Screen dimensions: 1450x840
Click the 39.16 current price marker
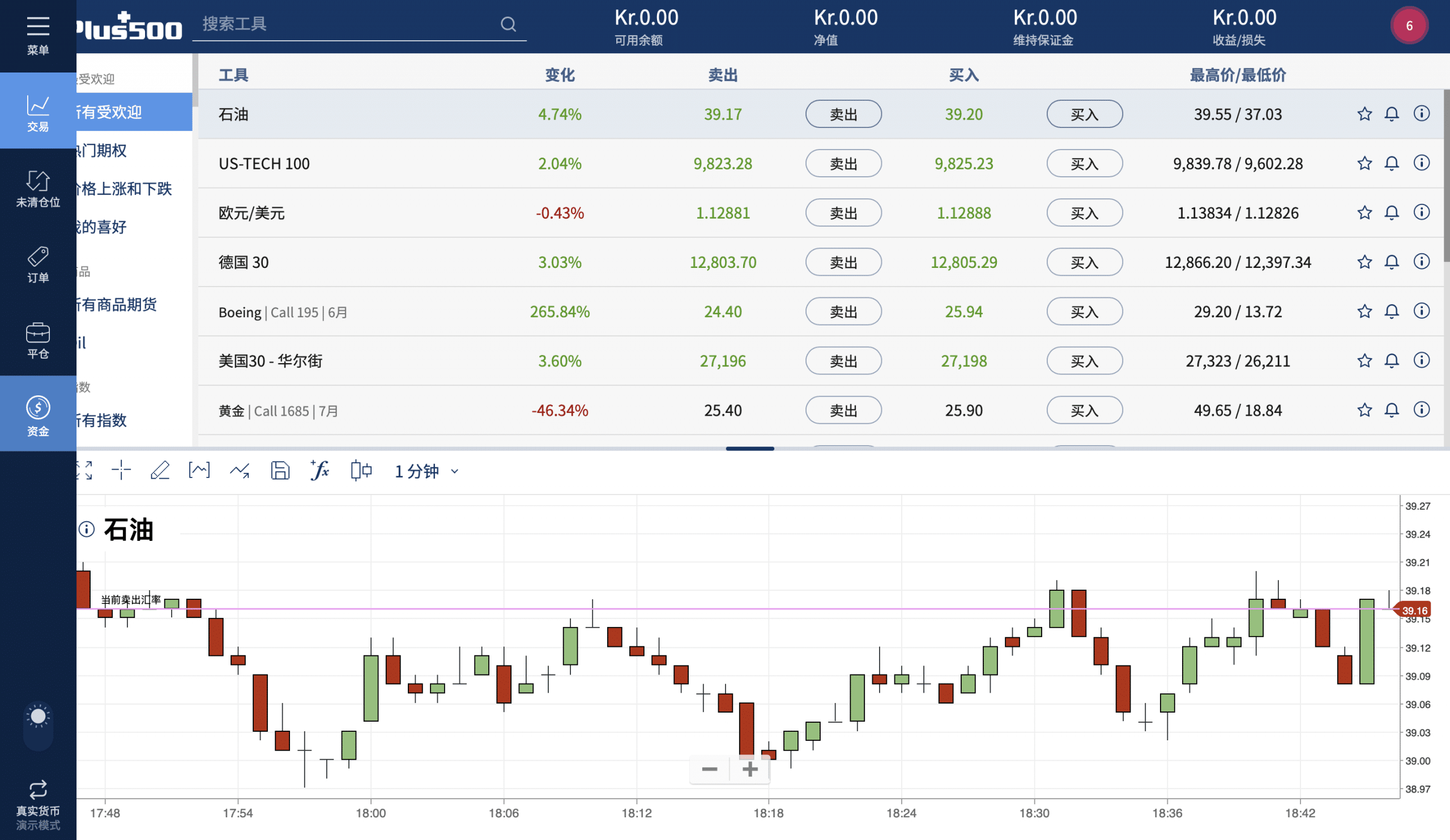[x=1413, y=611]
